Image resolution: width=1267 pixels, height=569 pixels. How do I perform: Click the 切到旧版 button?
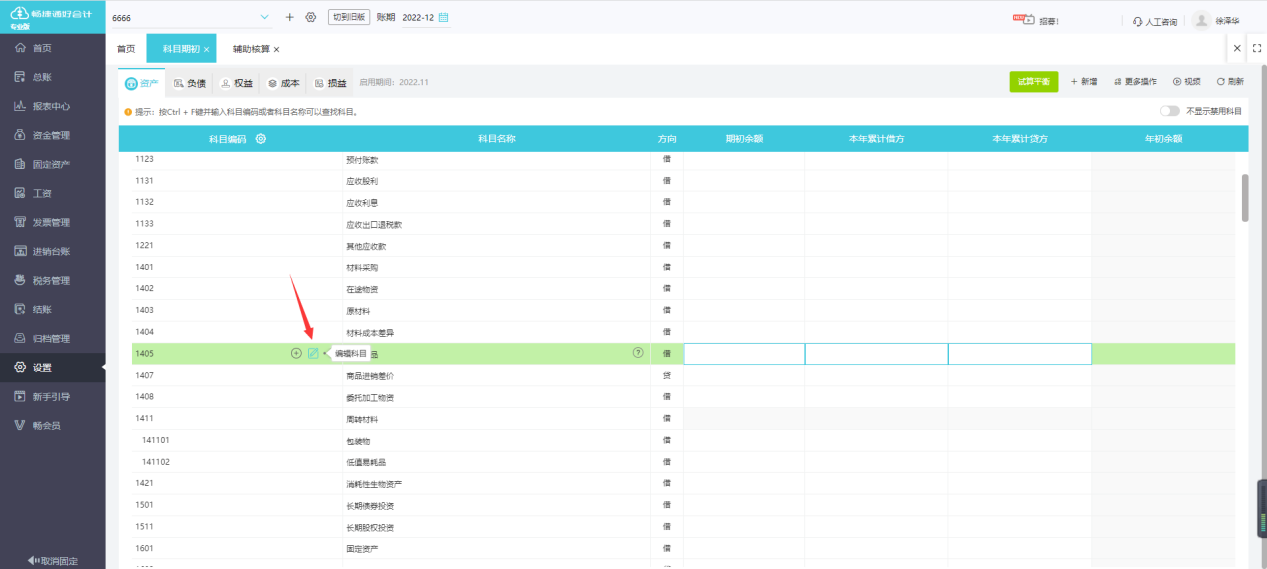point(349,18)
